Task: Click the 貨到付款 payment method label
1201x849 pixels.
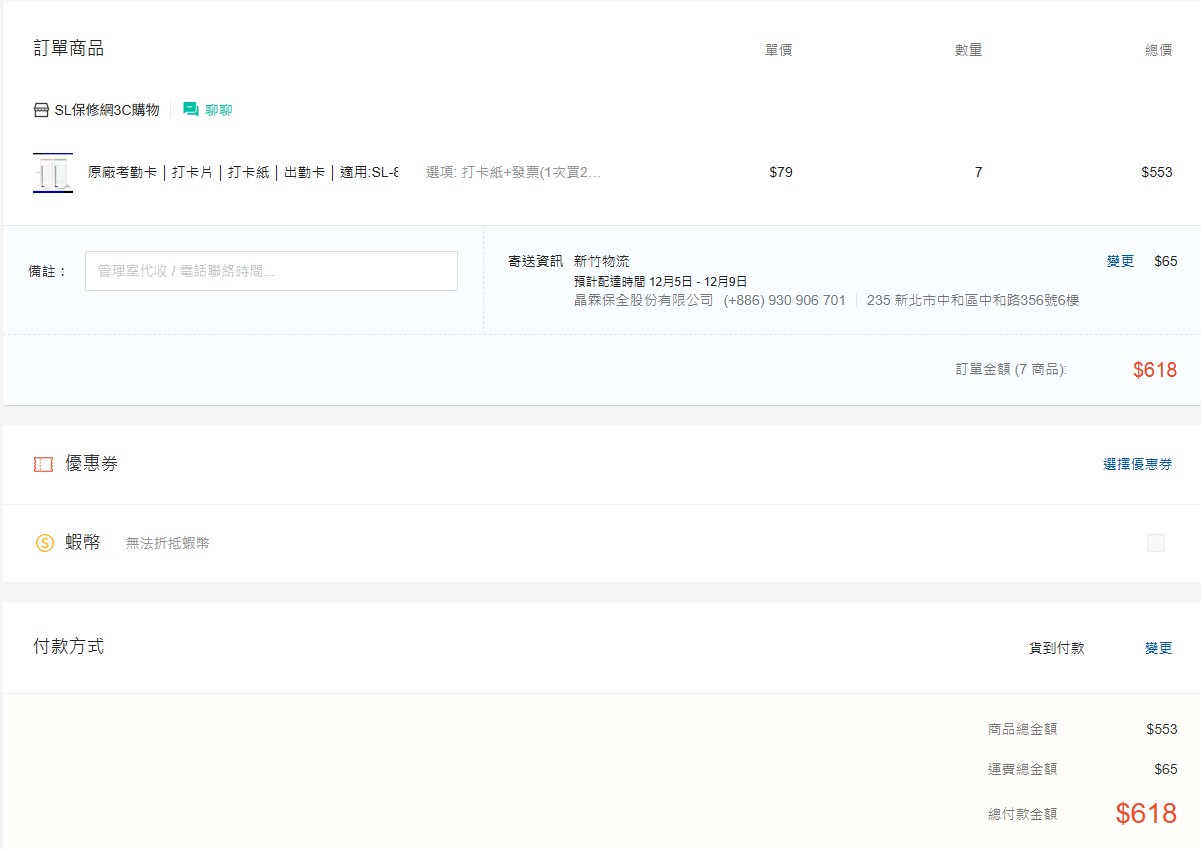Action: (1056, 648)
